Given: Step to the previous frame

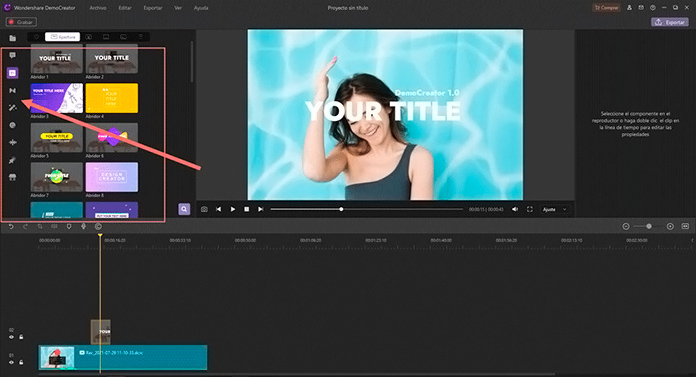Looking at the screenshot, I should [218, 209].
